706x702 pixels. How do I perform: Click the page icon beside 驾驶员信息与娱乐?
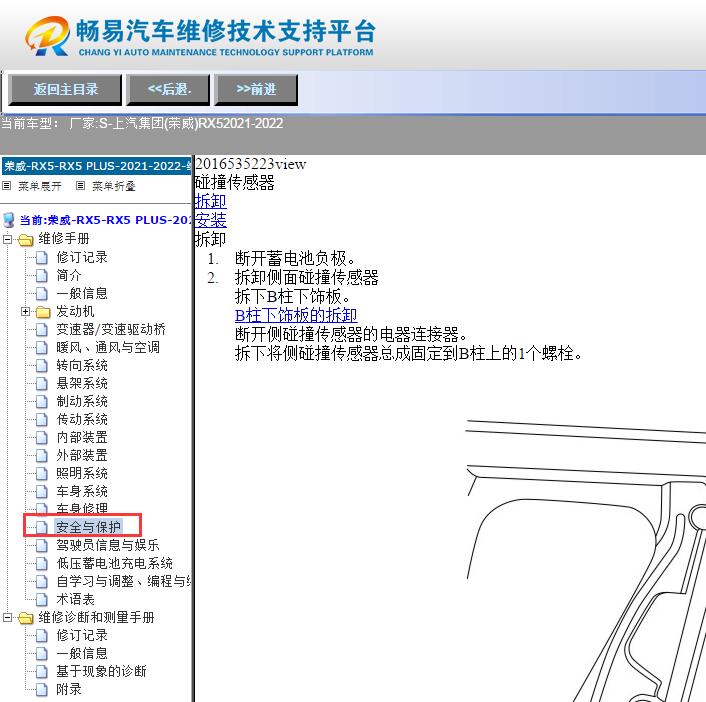point(41,545)
